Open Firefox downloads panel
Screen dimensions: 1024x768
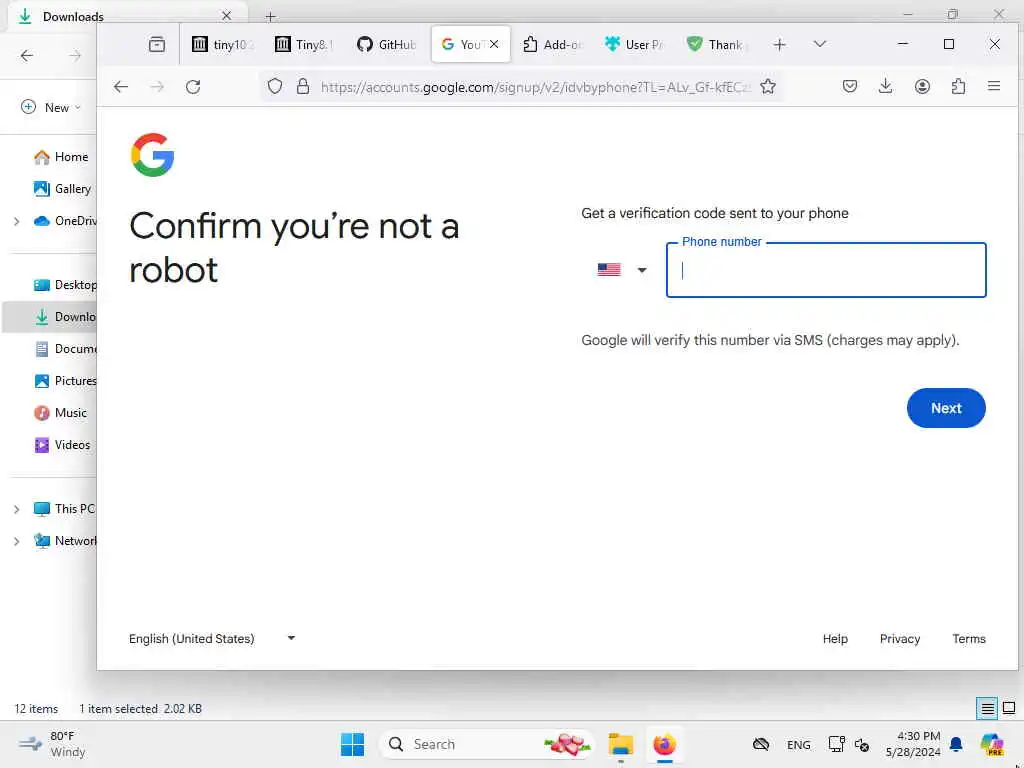click(x=886, y=86)
